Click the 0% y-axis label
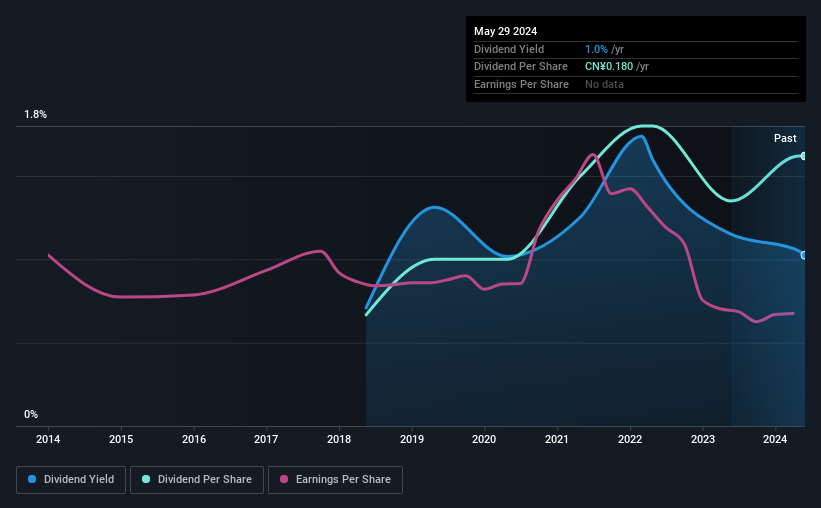This screenshot has width=821, height=508. point(31,414)
